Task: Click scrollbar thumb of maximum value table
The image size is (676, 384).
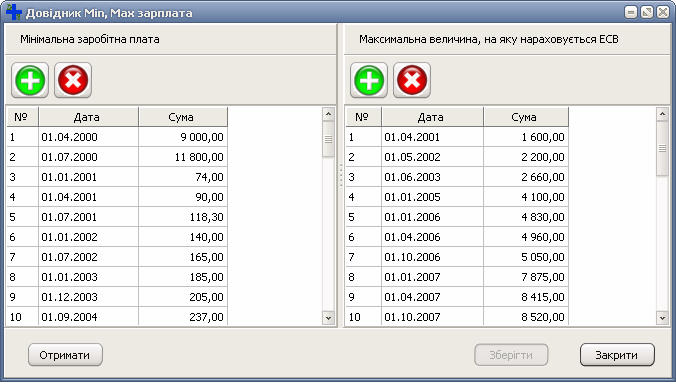Action: tap(662, 148)
